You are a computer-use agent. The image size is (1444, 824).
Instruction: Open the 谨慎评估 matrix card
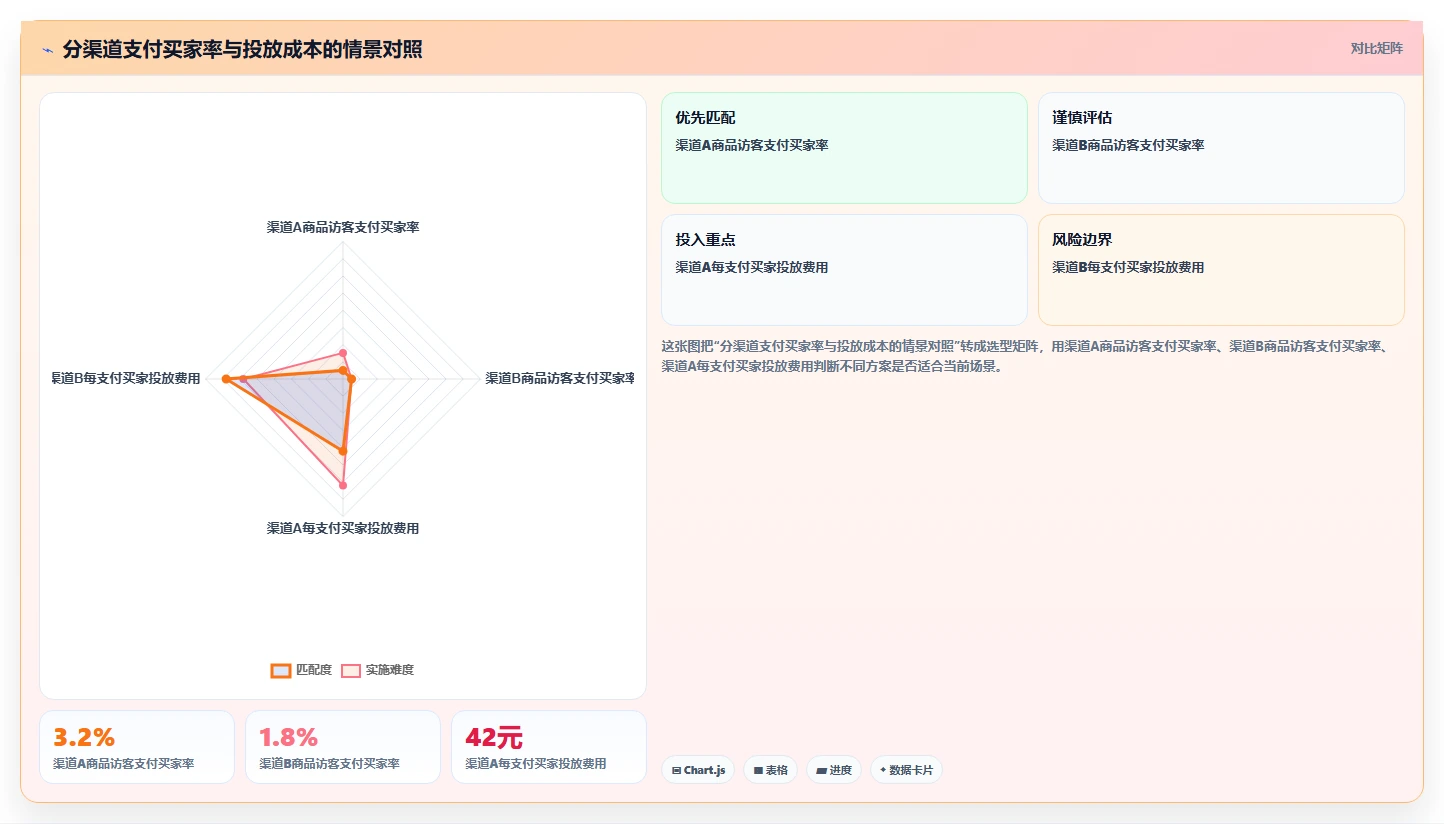[1221, 148]
